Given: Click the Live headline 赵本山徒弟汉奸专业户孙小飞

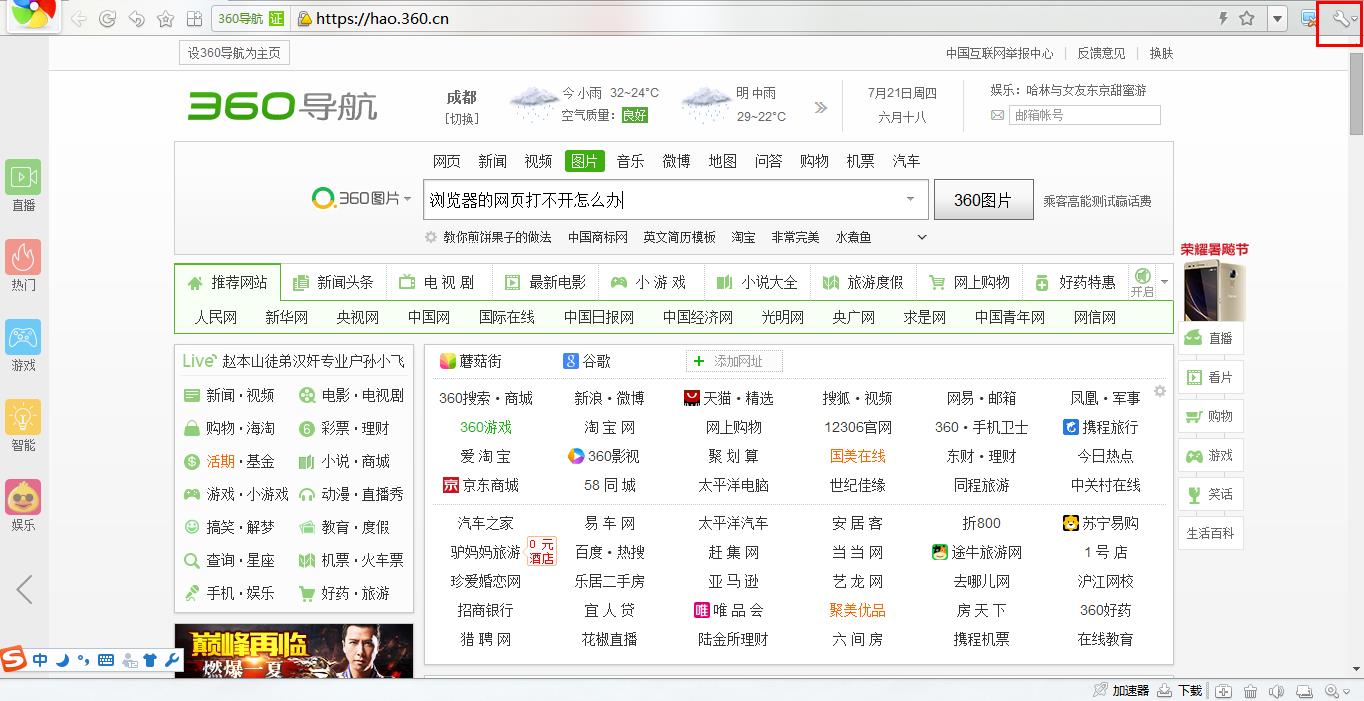Looking at the screenshot, I should tap(313, 361).
